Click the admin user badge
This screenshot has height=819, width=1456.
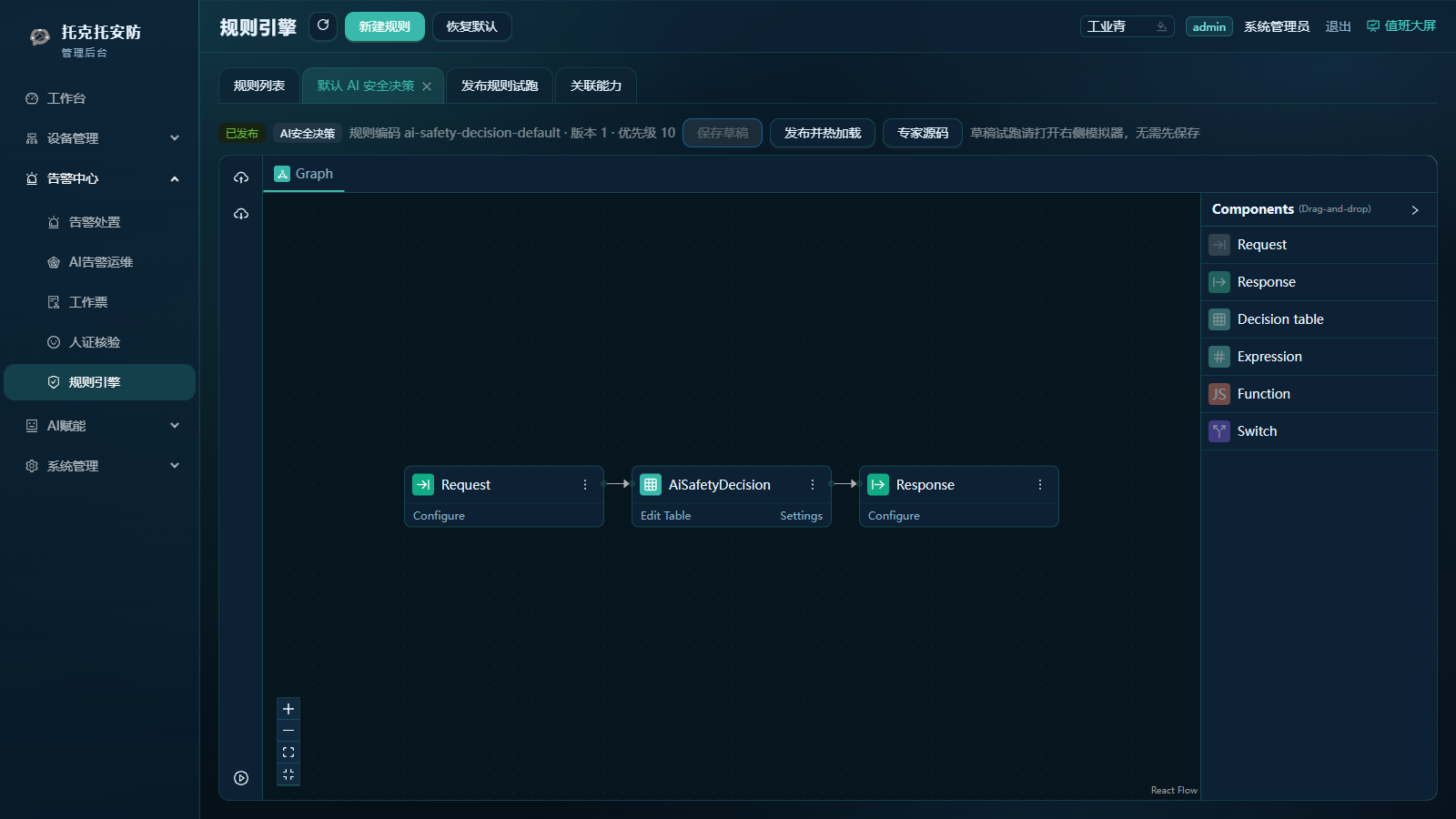(1209, 26)
